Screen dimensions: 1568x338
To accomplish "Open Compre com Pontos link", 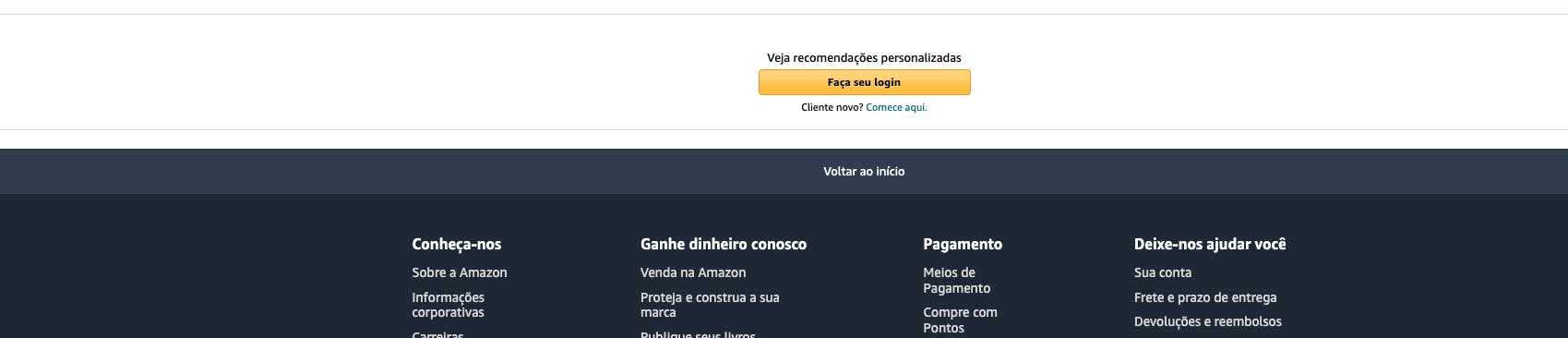I will click(960, 320).
